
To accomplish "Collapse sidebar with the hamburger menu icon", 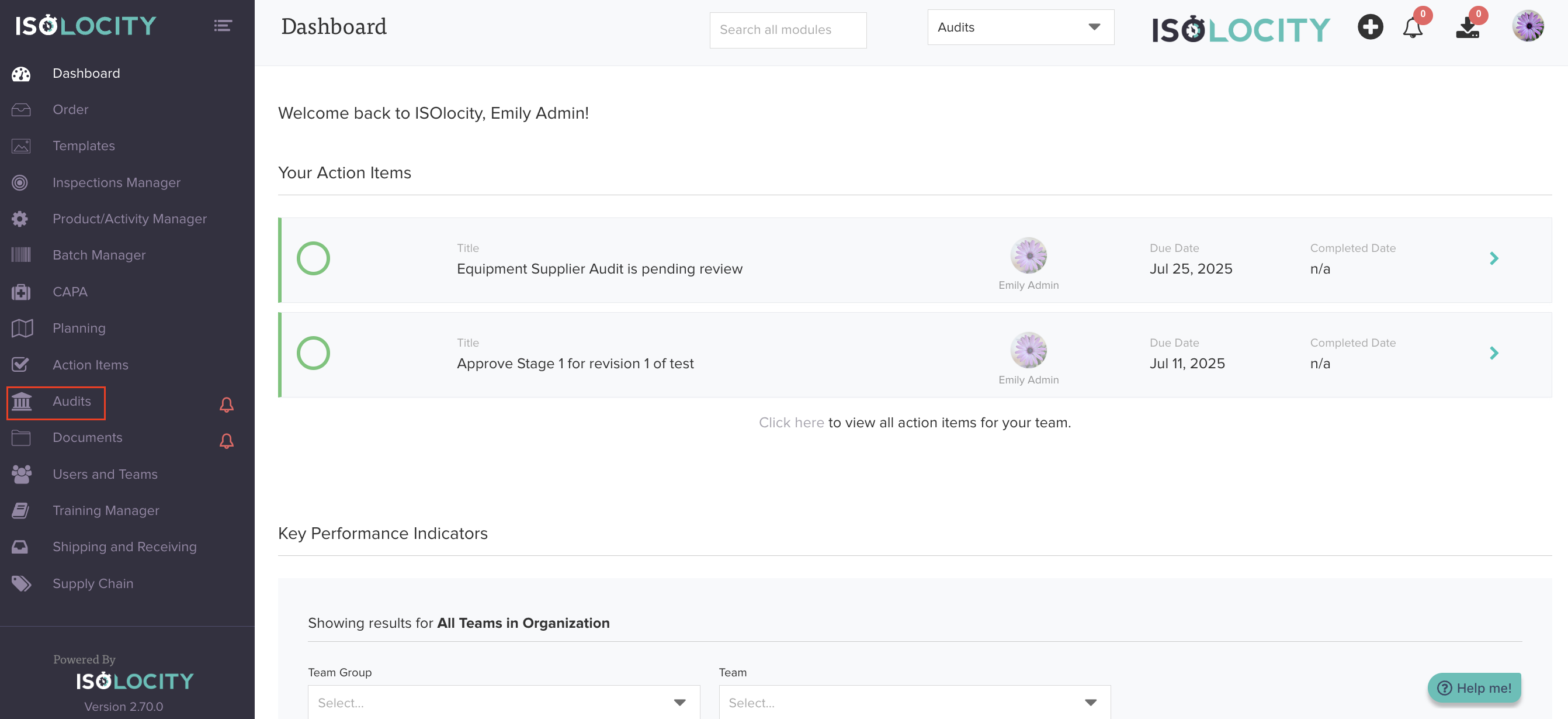I will pyautogui.click(x=223, y=26).
